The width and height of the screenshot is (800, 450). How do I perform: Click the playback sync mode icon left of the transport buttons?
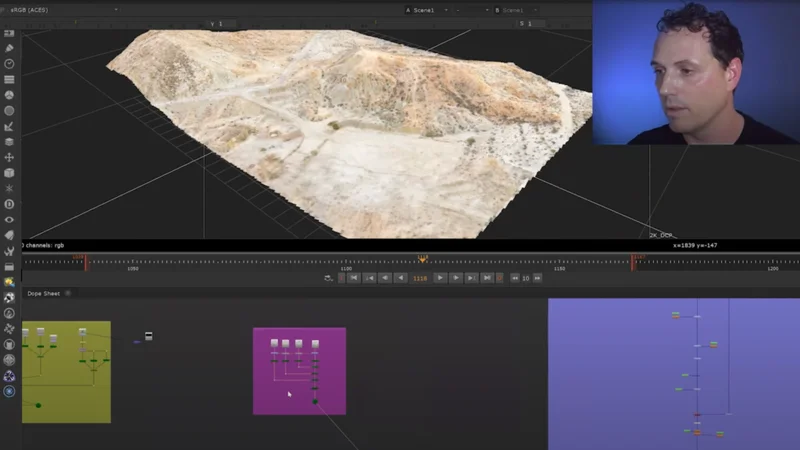(328, 278)
